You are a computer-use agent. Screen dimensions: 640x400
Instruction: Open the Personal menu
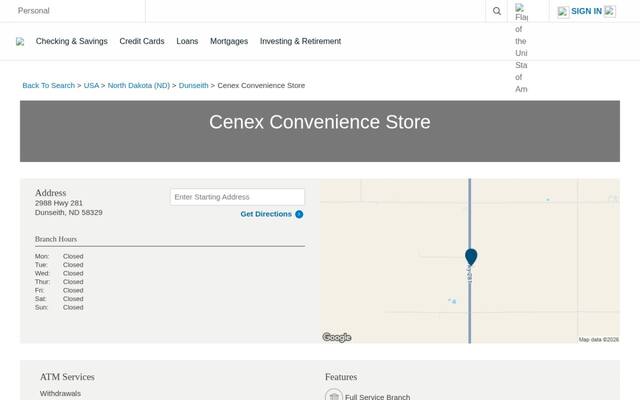33,11
